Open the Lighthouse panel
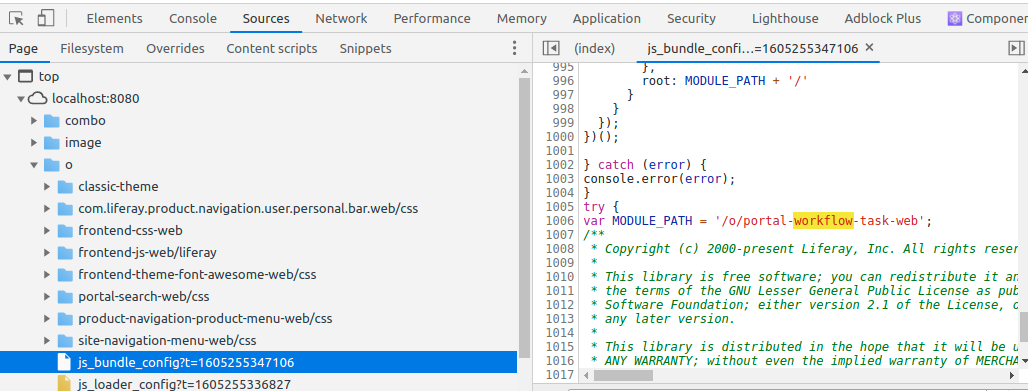Screen dimensions: 1028x391 pos(785,18)
